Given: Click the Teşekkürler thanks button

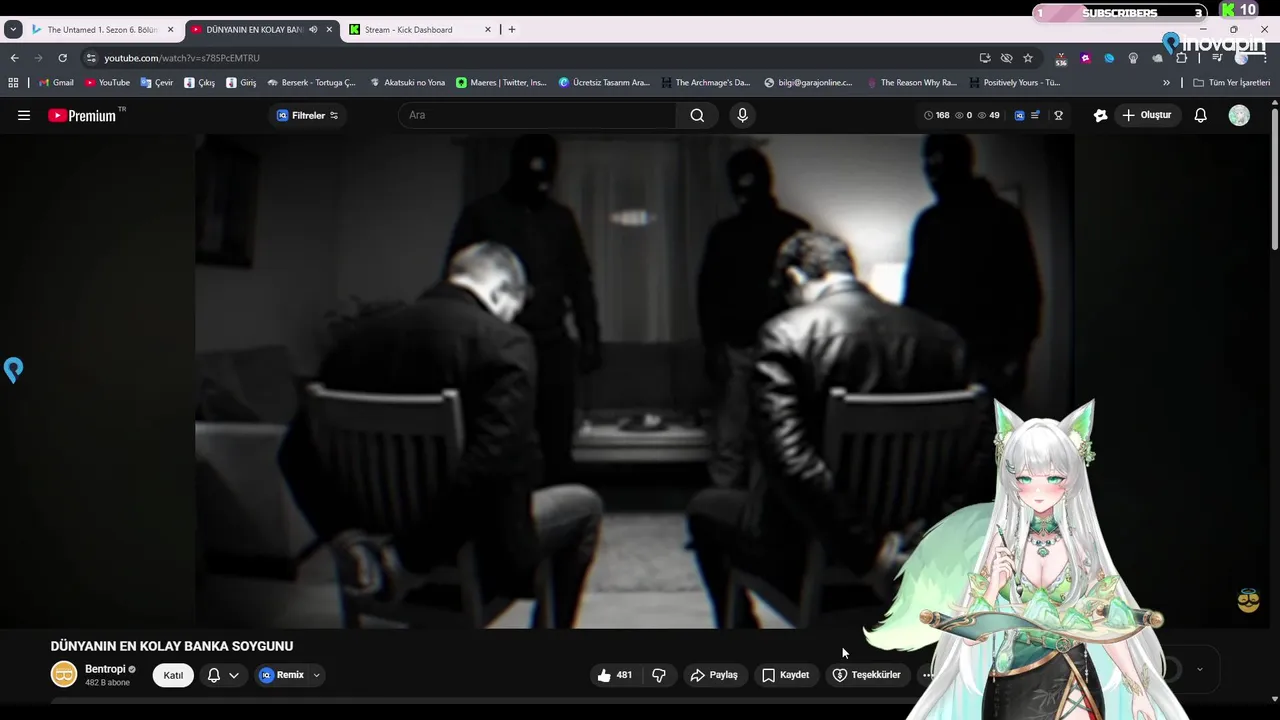Looking at the screenshot, I should pos(866,675).
